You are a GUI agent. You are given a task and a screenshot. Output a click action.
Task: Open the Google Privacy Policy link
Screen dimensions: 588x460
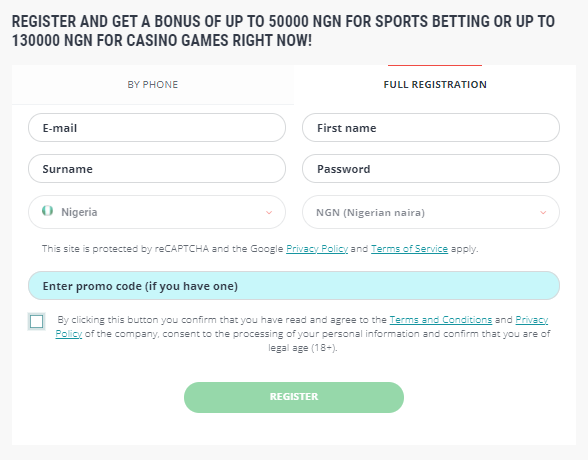point(317,249)
